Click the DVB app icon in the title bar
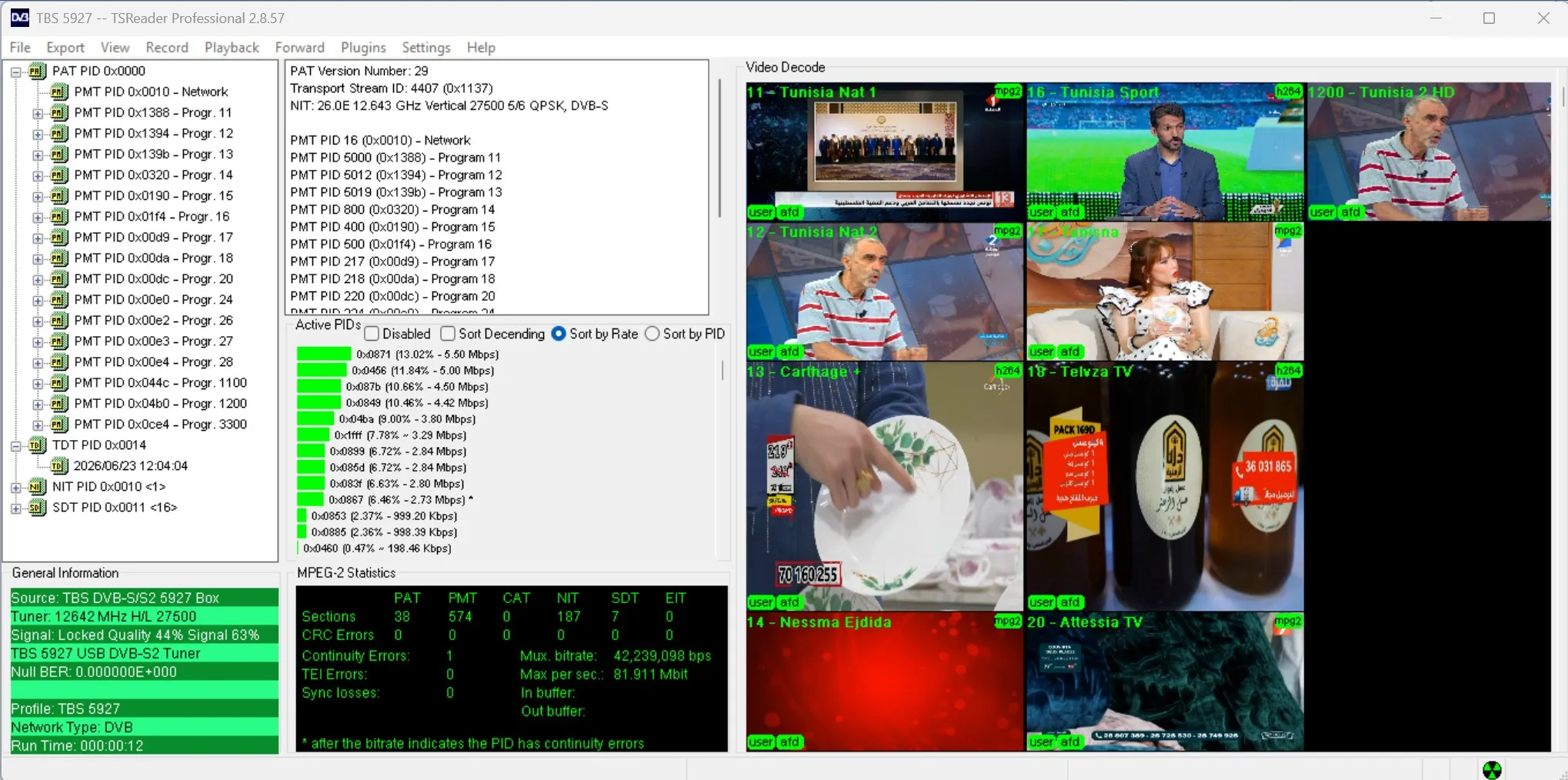The width and height of the screenshot is (1568, 780). (x=20, y=18)
